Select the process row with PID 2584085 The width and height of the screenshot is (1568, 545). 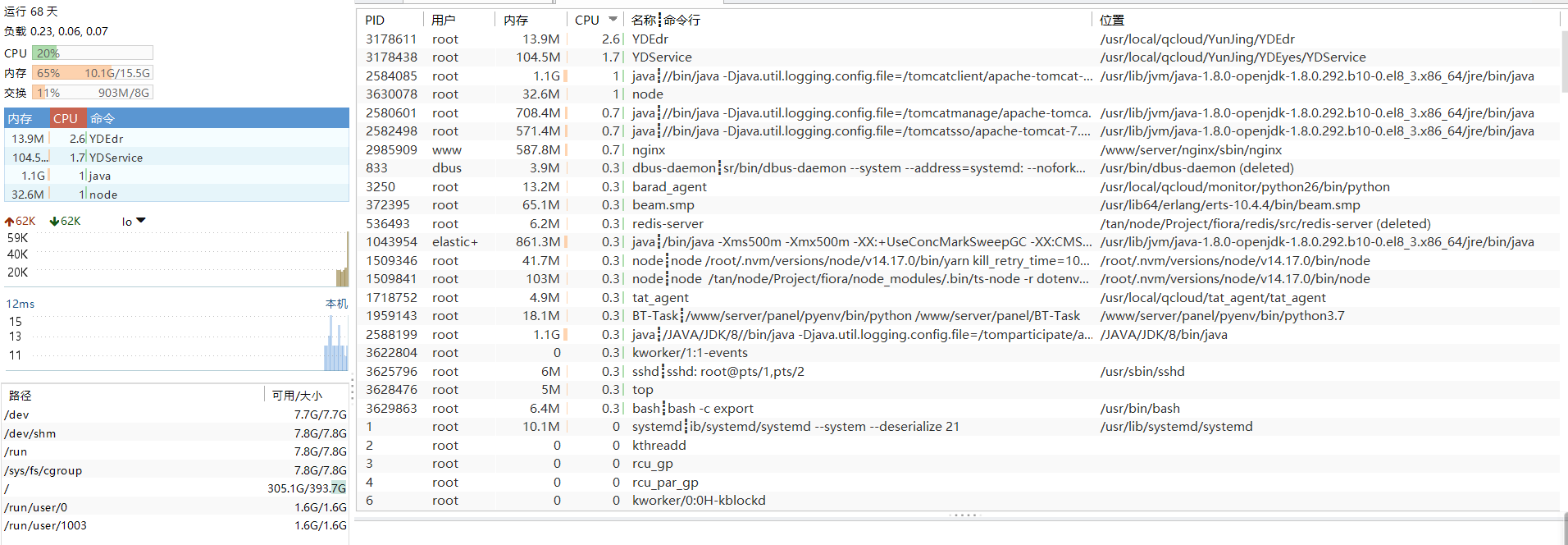pos(958,76)
